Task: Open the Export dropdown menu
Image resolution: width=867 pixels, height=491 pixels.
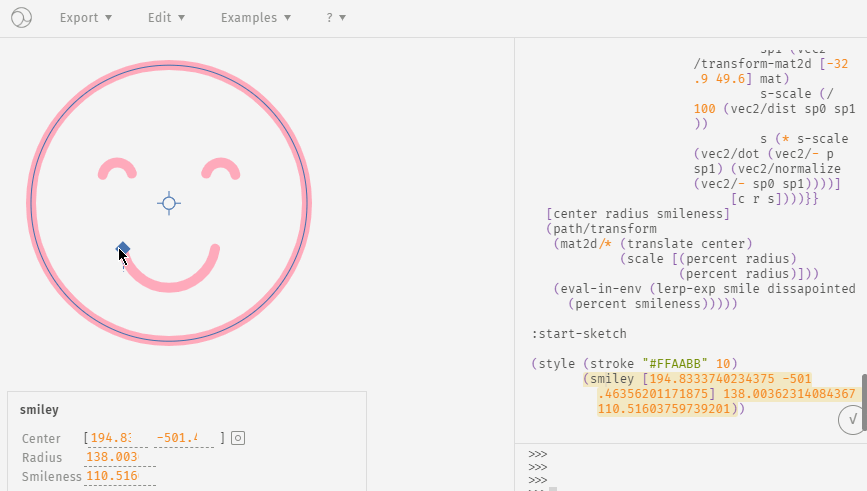Action: tap(85, 18)
